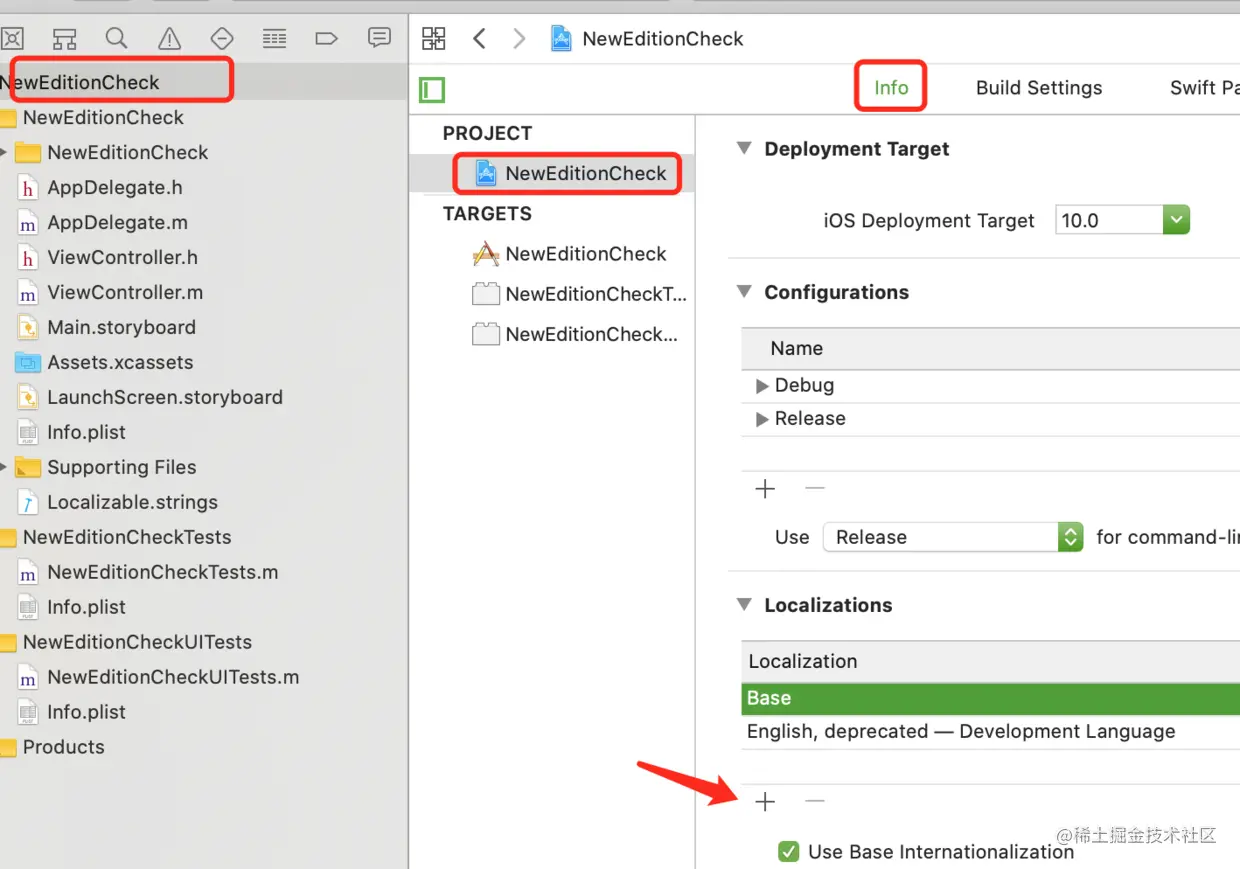Open NewEditionCheckUITests.m file
Image resolution: width=1240 pixels, height=869 pixels.
pos(173,677)
